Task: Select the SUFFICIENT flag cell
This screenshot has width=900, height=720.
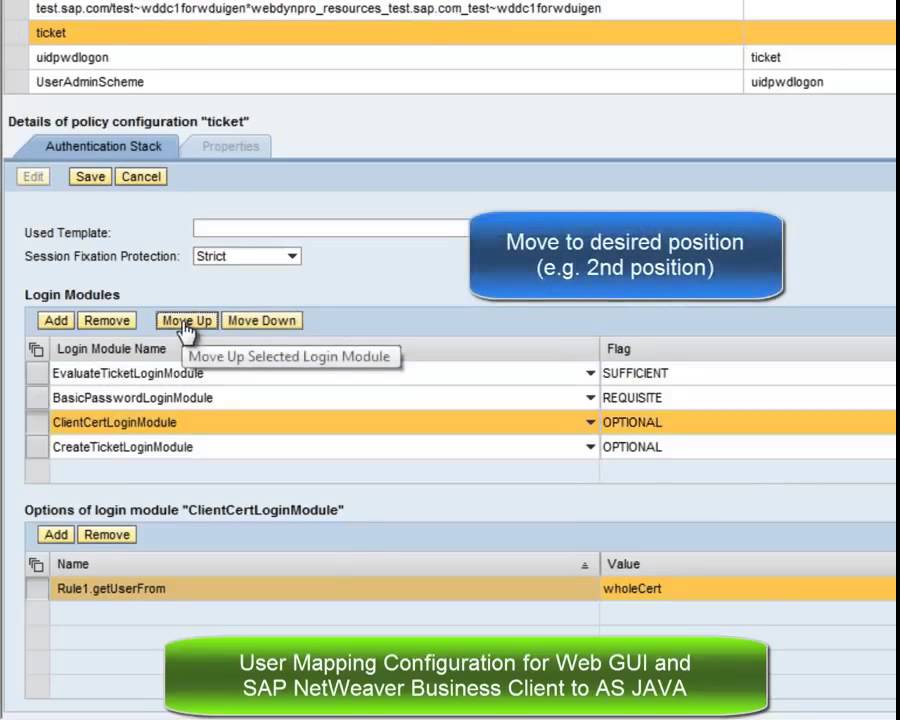Action: coord(747,374)
